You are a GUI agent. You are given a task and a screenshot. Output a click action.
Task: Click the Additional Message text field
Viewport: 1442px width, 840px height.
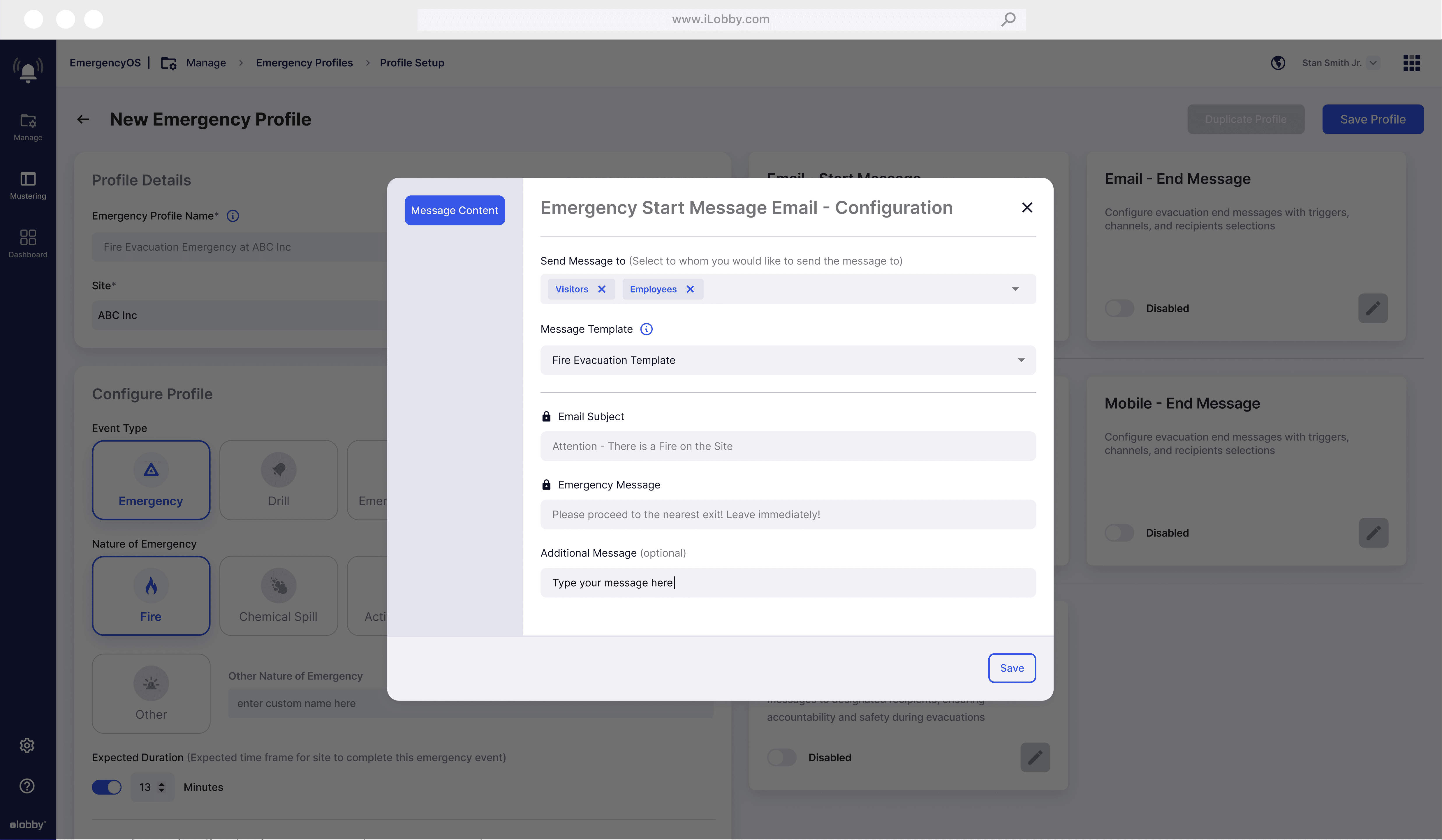click(787, 583)
